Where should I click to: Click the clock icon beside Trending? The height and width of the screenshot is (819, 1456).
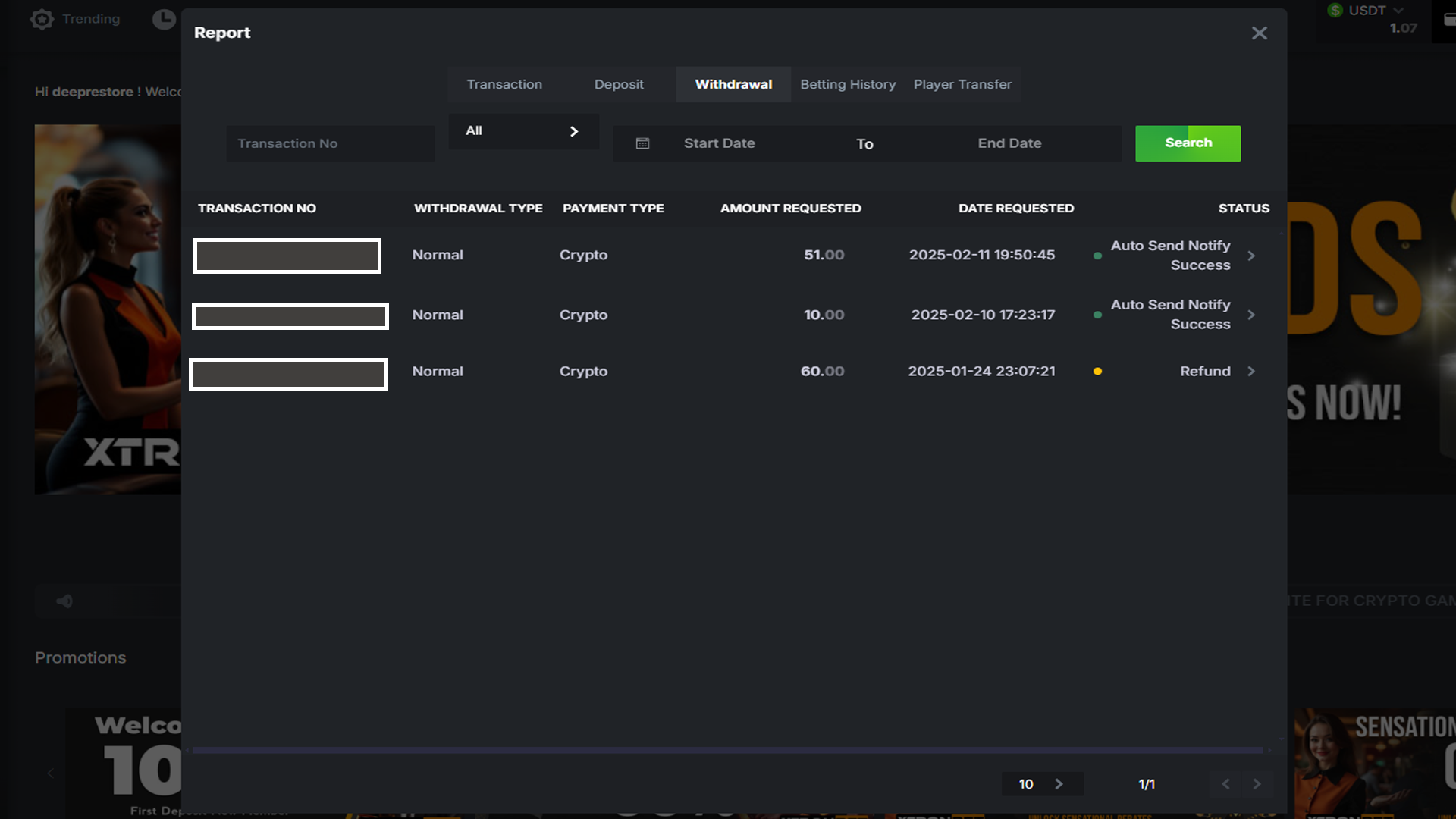[x=163, y=19]
